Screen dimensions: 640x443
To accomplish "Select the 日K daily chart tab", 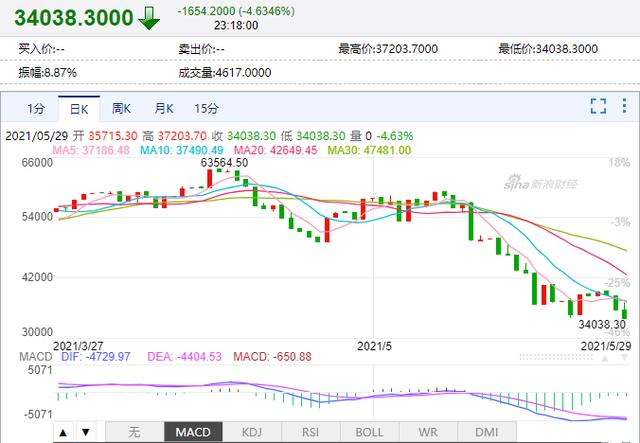I will 79,109.
